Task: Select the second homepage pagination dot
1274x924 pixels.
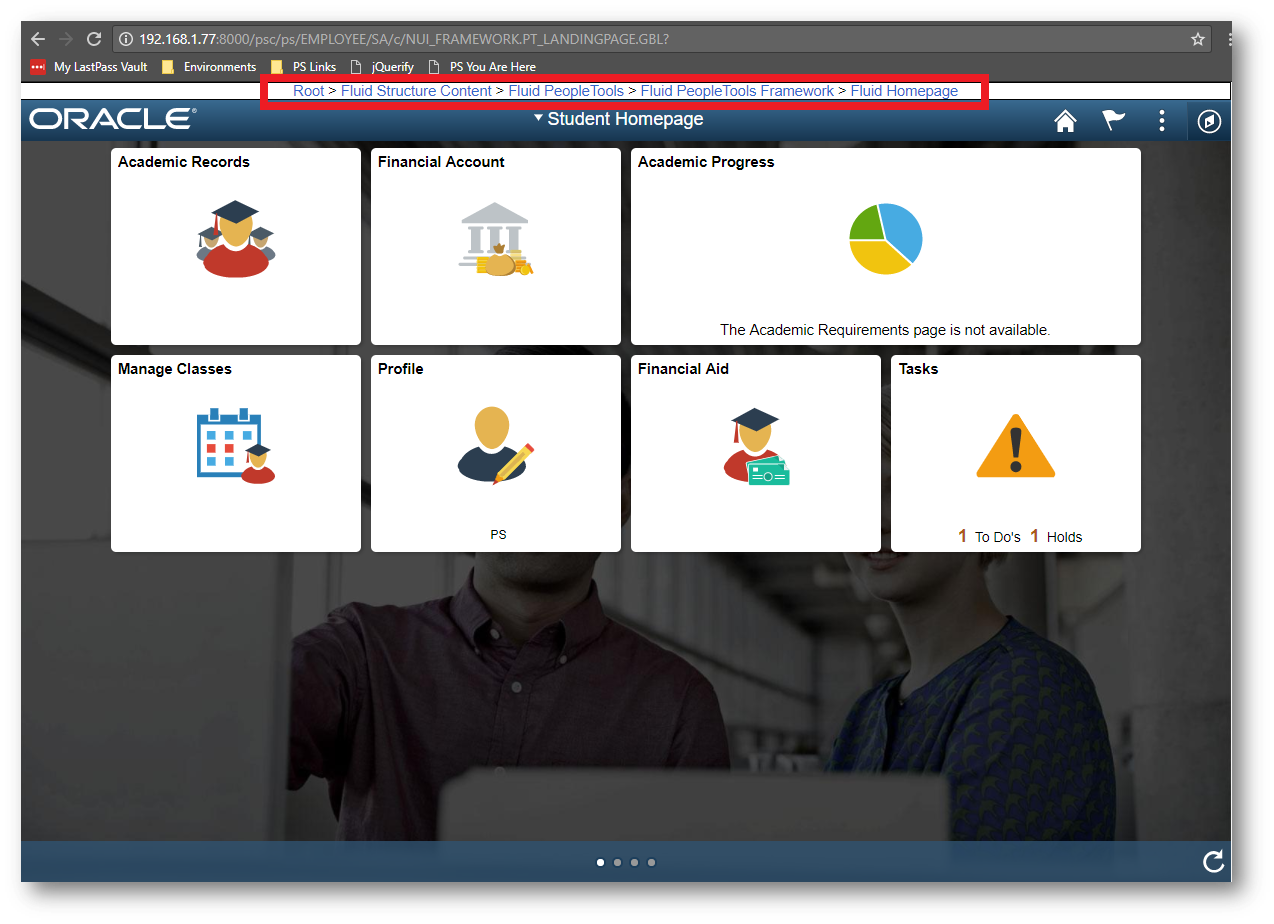Action: click(x=617, y=862)
